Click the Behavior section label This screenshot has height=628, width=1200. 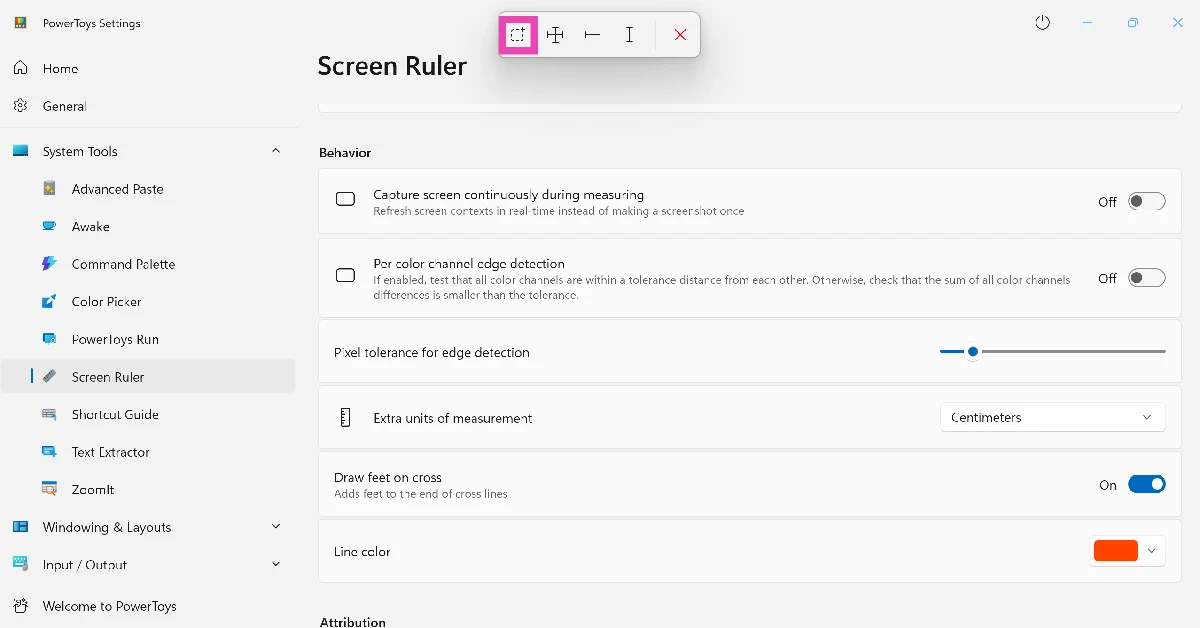[345, 153]
